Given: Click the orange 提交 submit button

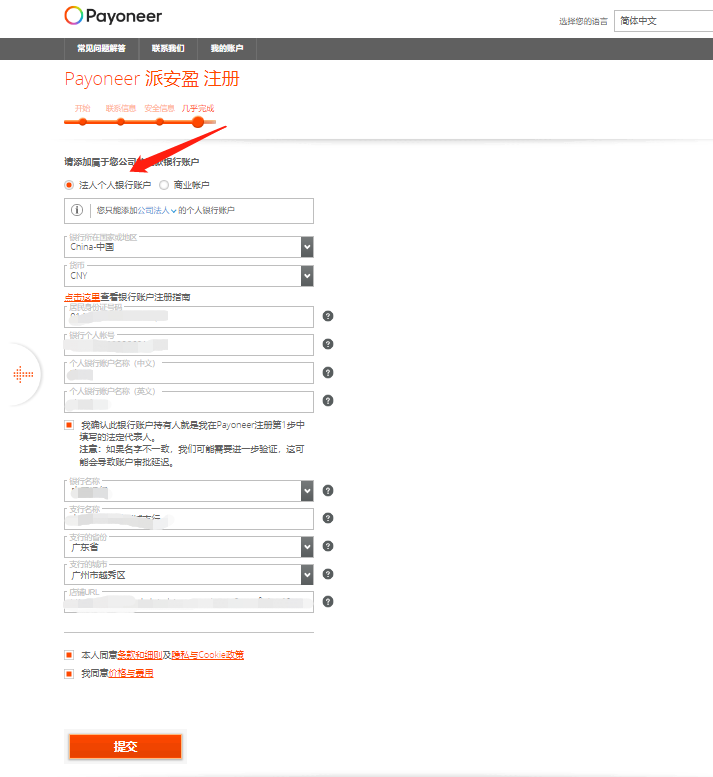Looking at the screenshot, I should (125, 746).
